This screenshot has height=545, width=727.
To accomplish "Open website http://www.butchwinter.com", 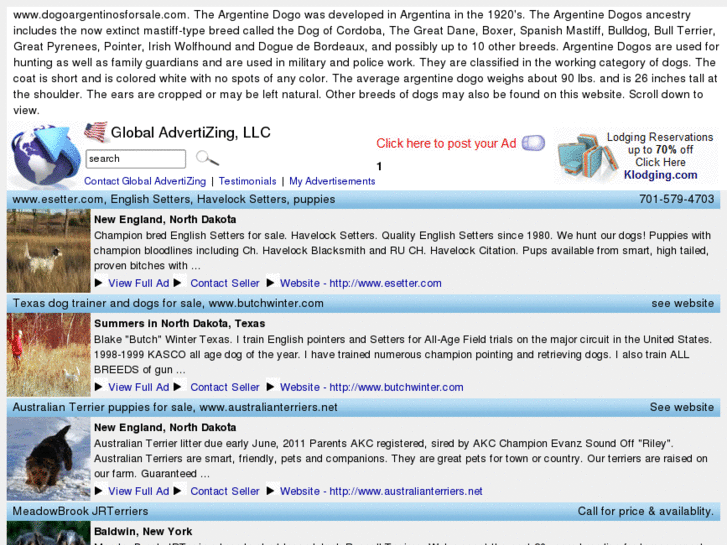I will pos(372,387).
